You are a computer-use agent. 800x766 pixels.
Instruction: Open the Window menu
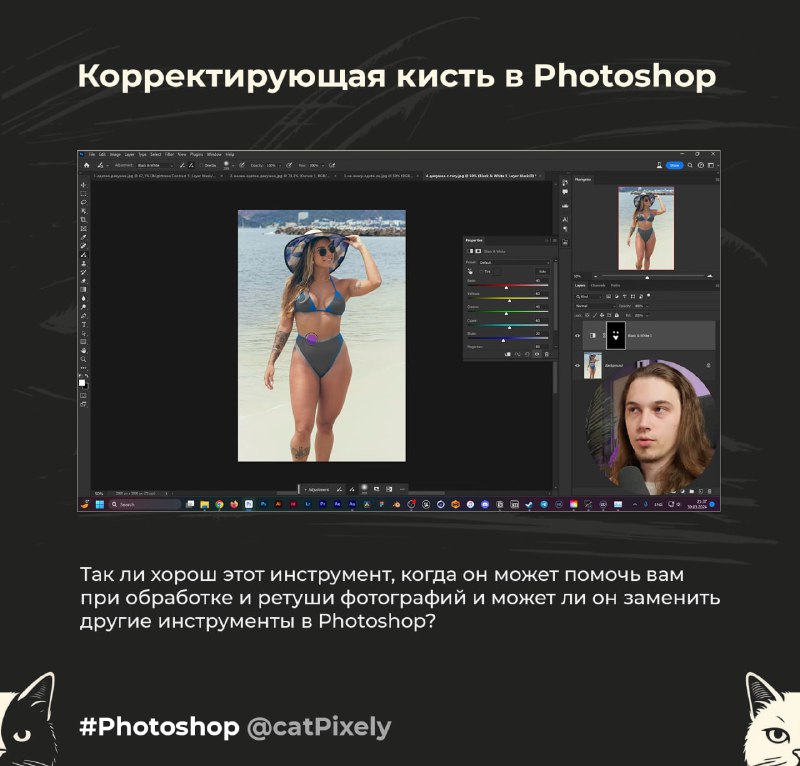point(214,154)
